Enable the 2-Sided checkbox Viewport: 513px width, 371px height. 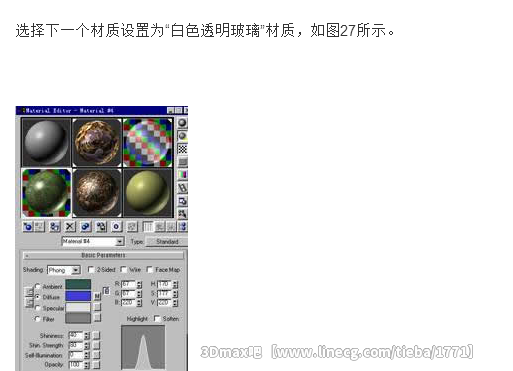click(91, 269)
